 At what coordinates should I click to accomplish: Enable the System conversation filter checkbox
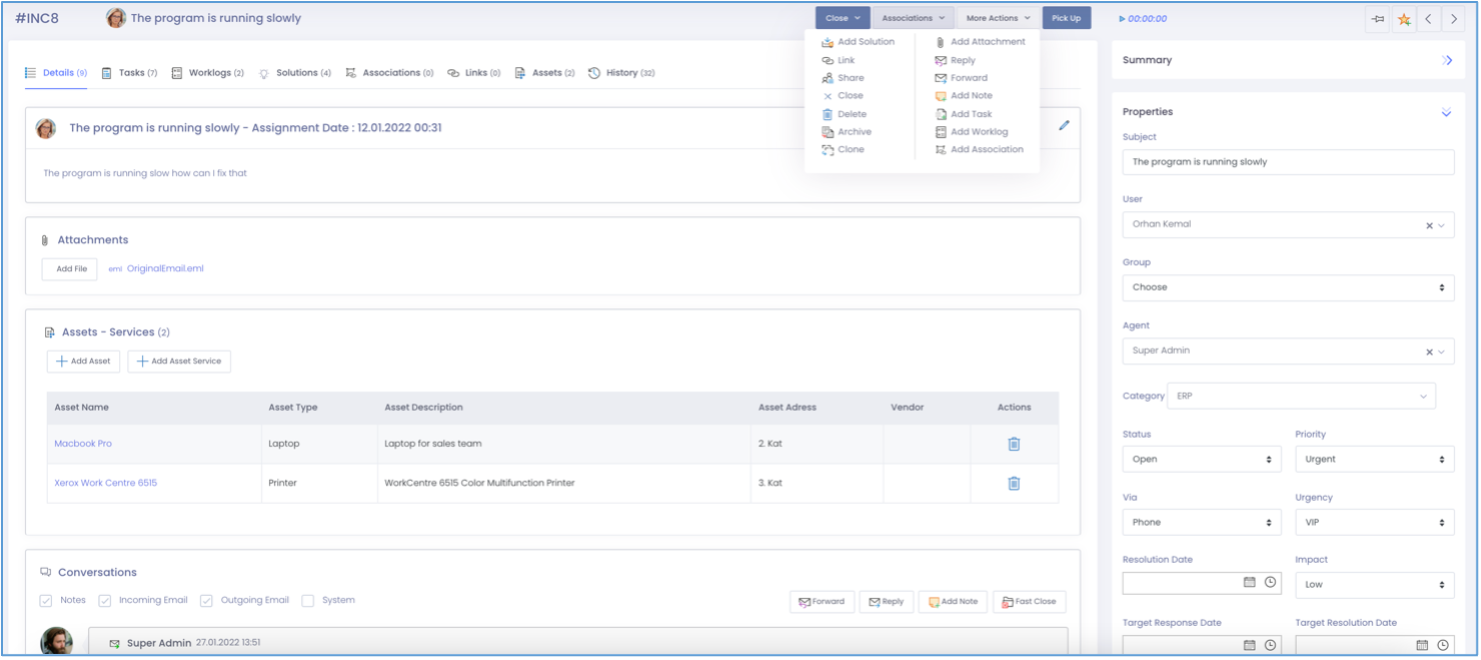308,601
